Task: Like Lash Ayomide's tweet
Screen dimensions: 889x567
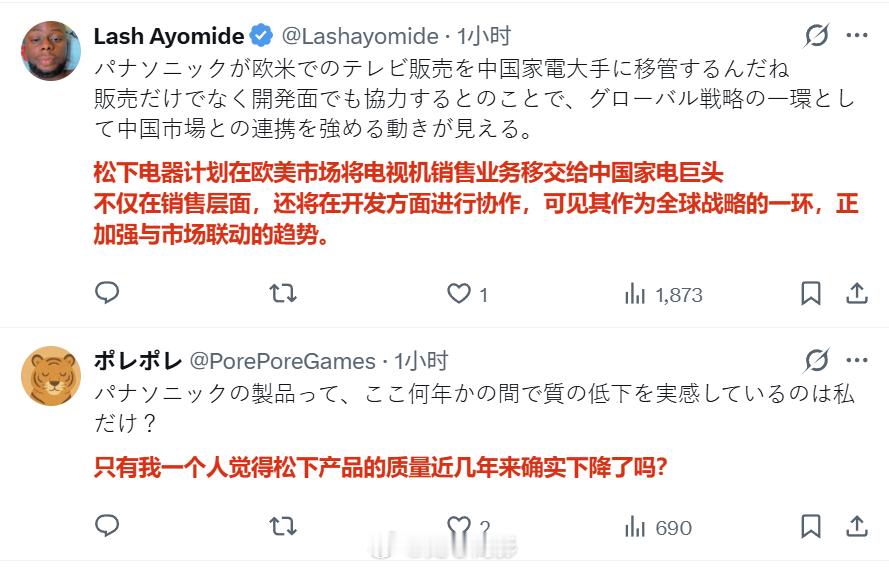Action: pos(459,293)
